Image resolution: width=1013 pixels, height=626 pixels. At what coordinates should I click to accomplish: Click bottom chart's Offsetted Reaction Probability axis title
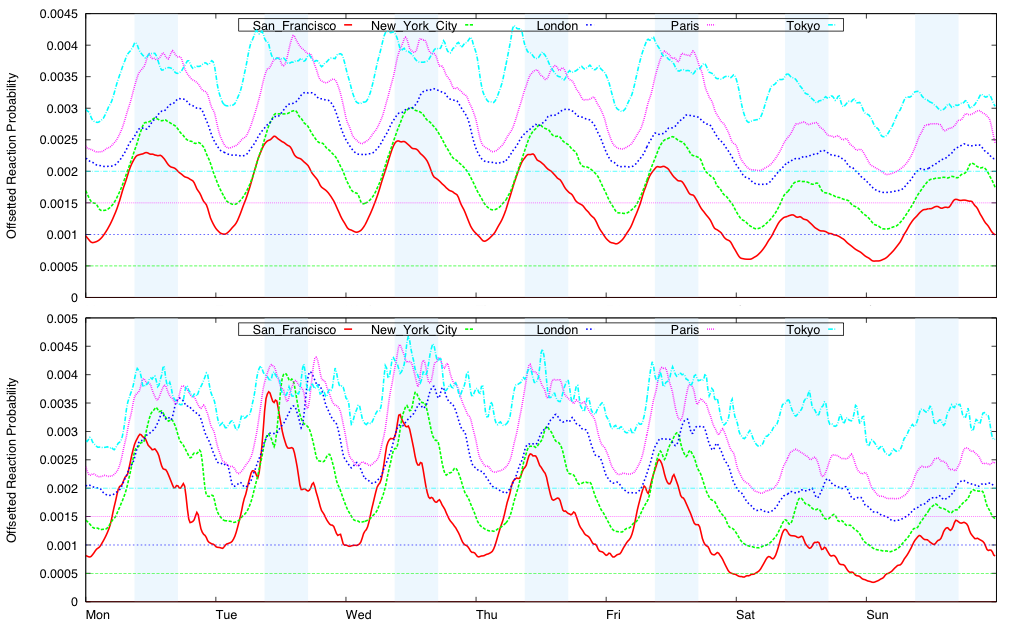[12, 460]
